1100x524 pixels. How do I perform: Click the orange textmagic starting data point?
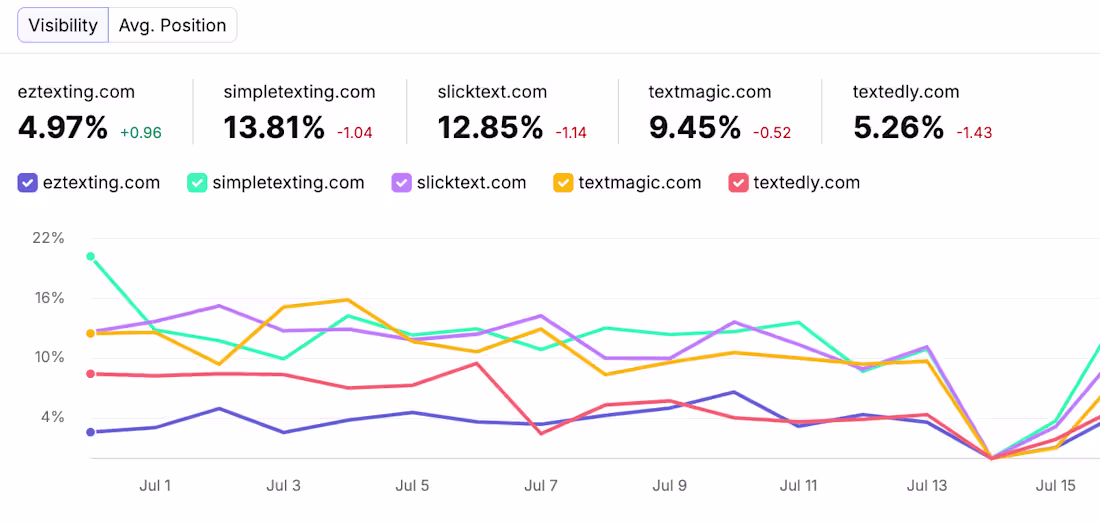(x=90, y=333)
